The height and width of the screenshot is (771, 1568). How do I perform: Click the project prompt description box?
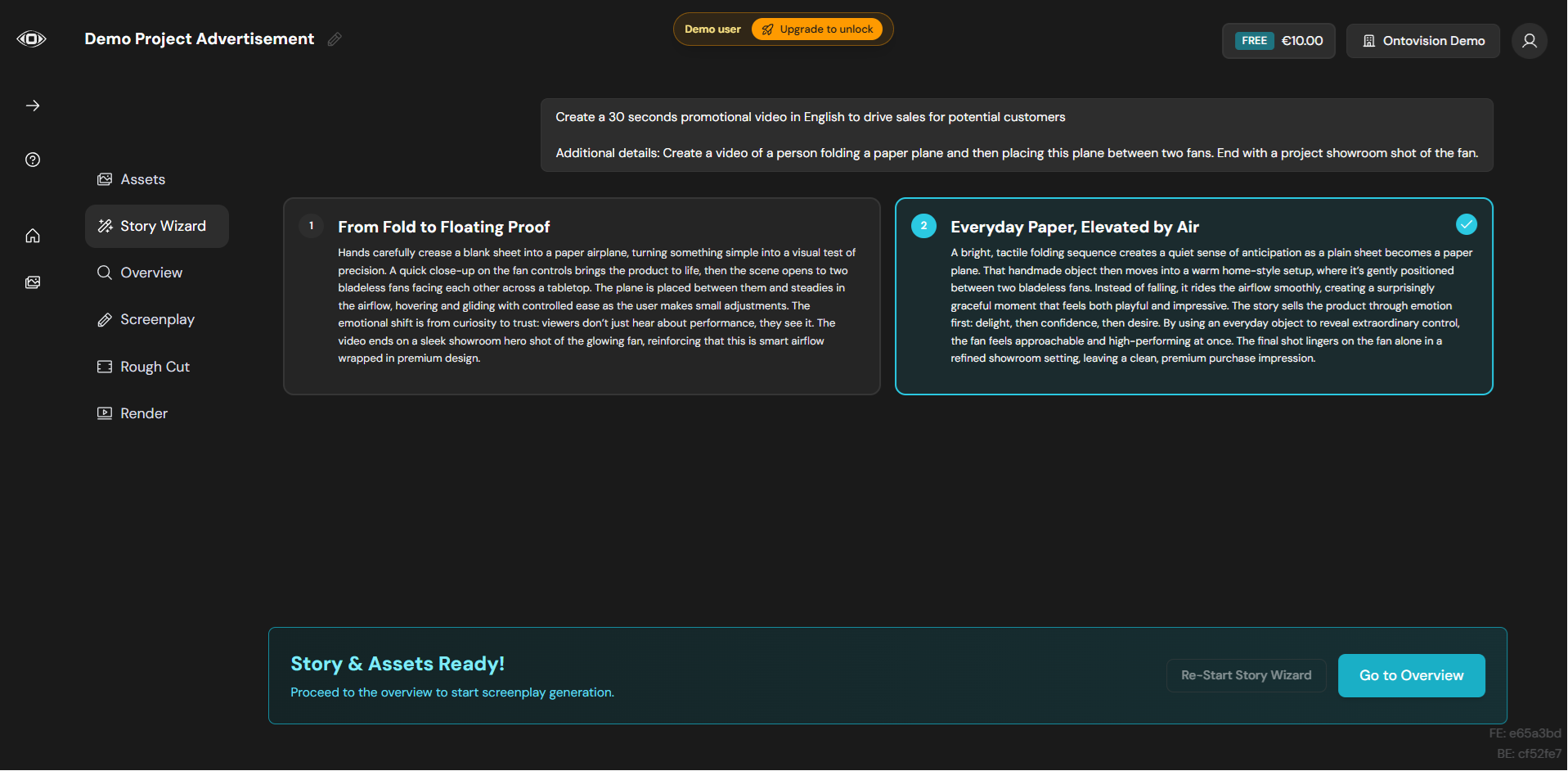pyautogui.click(x=1017, y=135)
